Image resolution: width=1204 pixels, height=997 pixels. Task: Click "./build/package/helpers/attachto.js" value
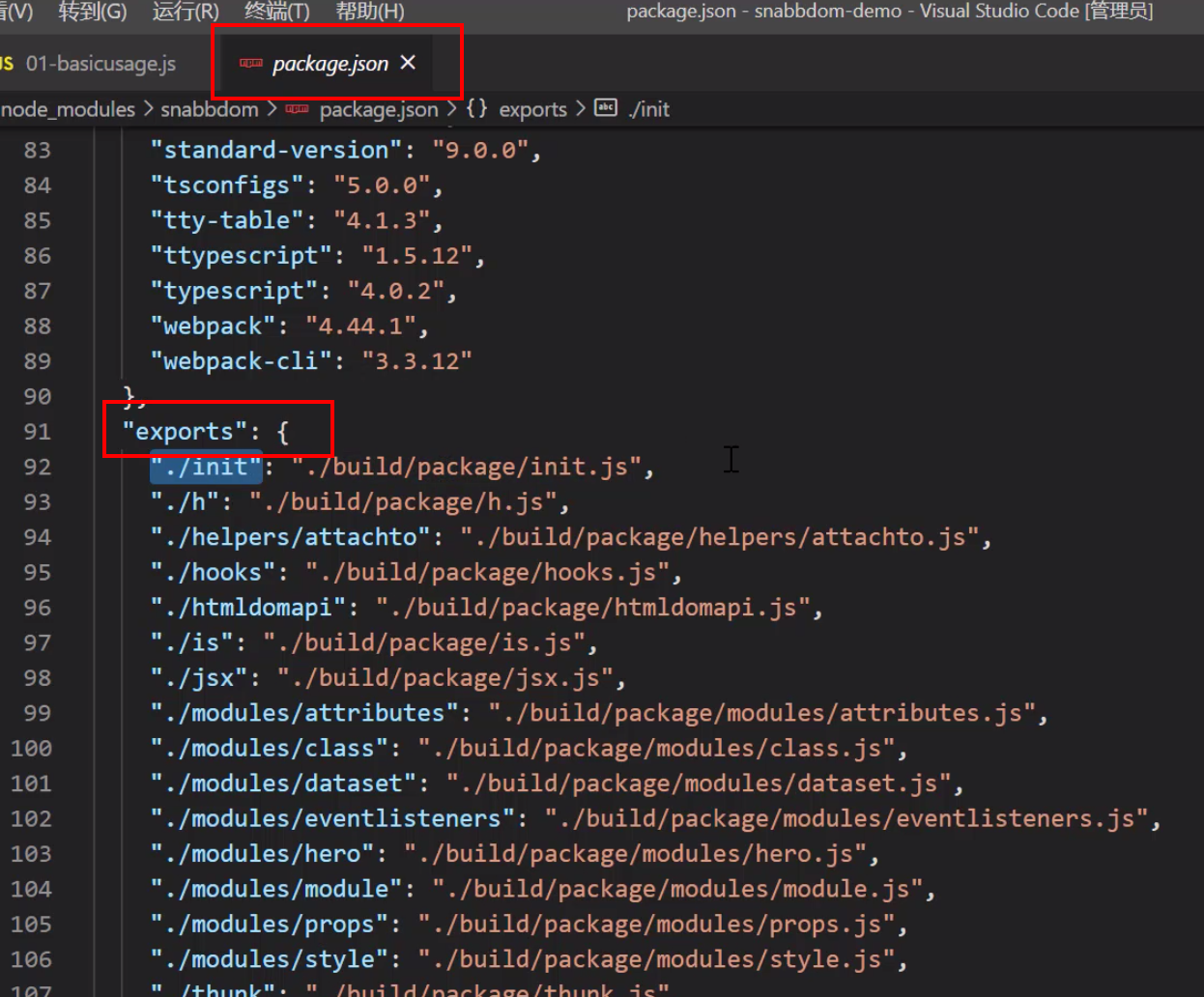[x=720, y=537]
